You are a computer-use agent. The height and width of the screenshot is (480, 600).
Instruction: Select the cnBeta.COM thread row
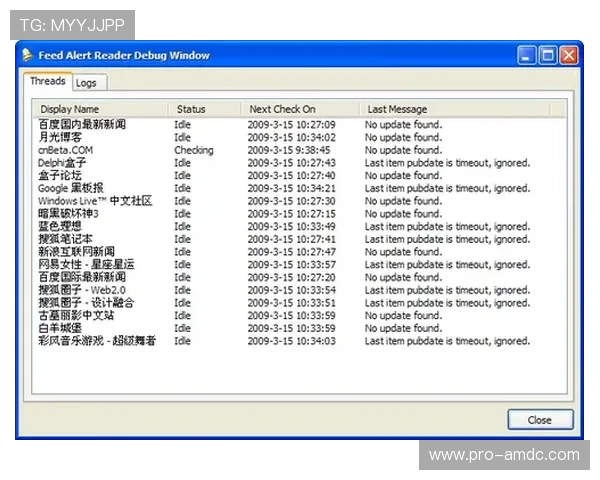65,150
